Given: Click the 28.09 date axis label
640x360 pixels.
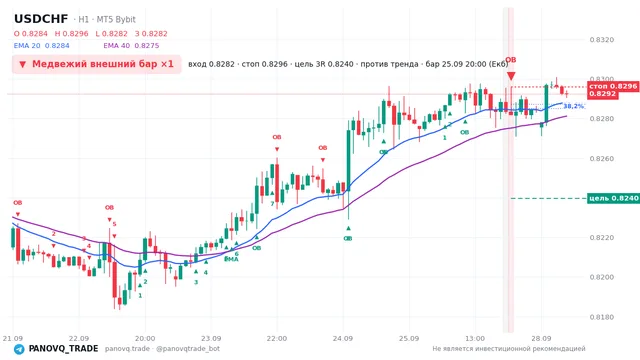Looking at the screenshot, I should pos(541,338).
